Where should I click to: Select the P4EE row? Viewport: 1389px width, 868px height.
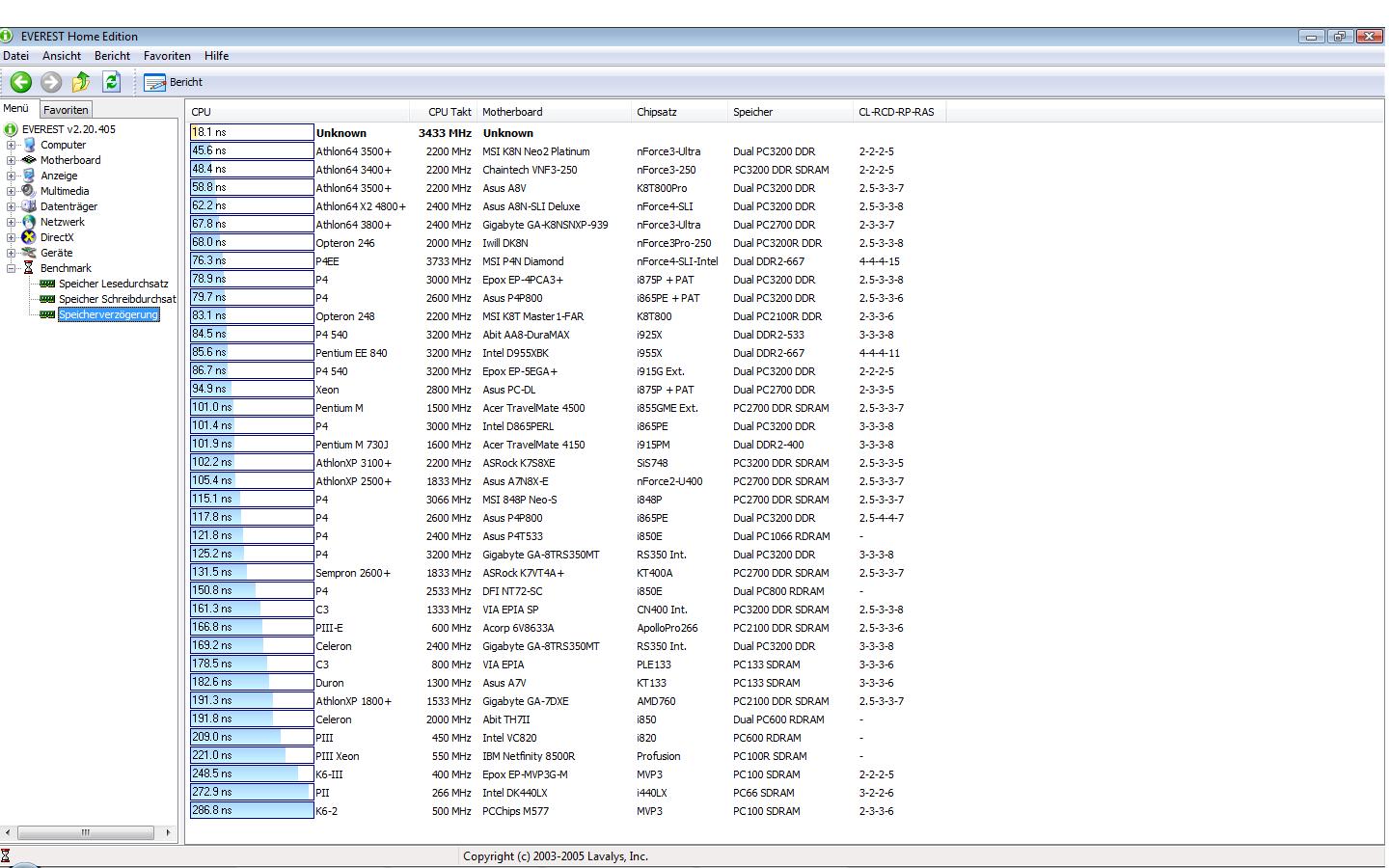tap(569, 260)
